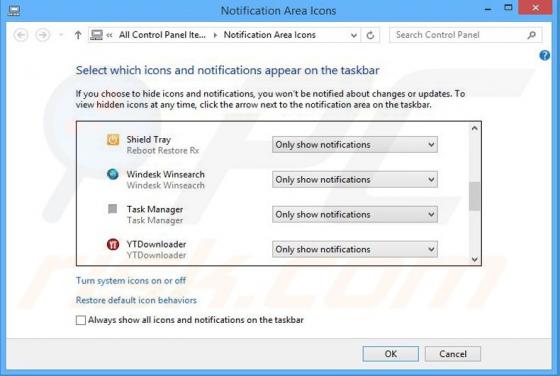Click the breadcrumb separator arrow
560x376 pixels.
(x=215, y=35)
